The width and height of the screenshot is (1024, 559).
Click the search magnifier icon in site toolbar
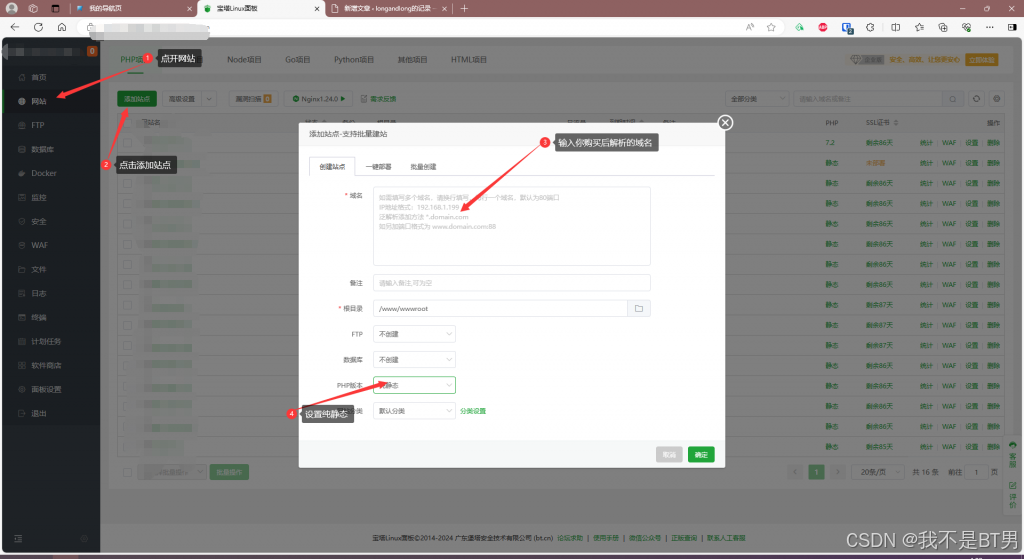[953, 99]
